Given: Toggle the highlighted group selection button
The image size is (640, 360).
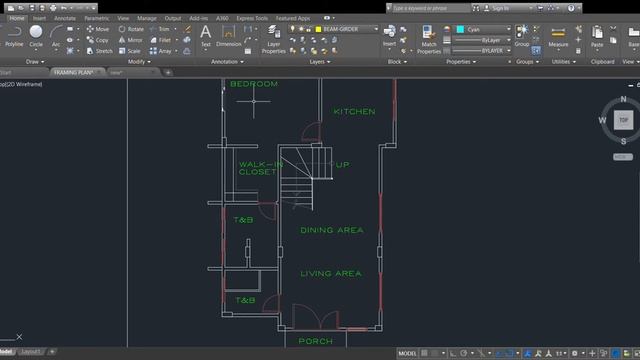Looking at the screenshot, I should (x=536, y=51).
